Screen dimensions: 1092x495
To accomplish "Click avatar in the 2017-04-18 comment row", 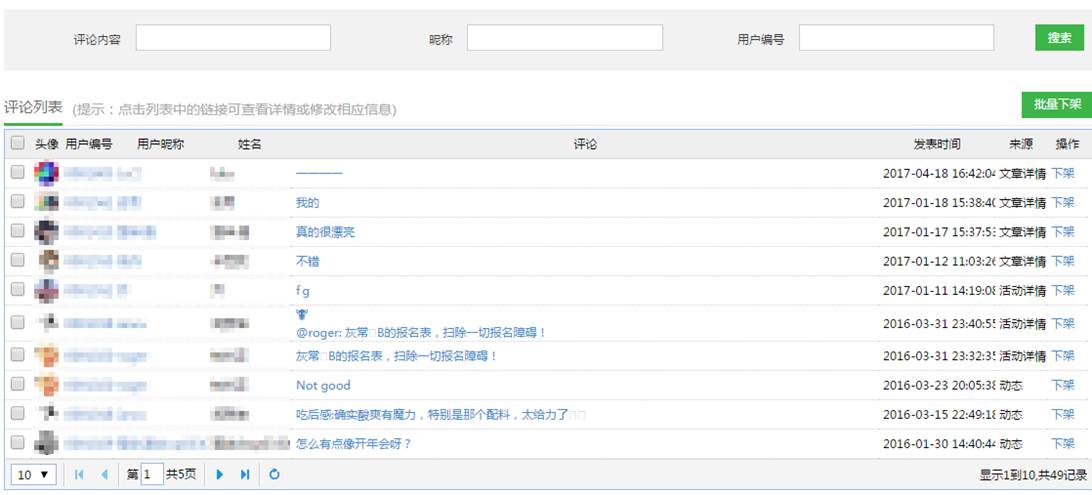I will (x=46, y=173).
